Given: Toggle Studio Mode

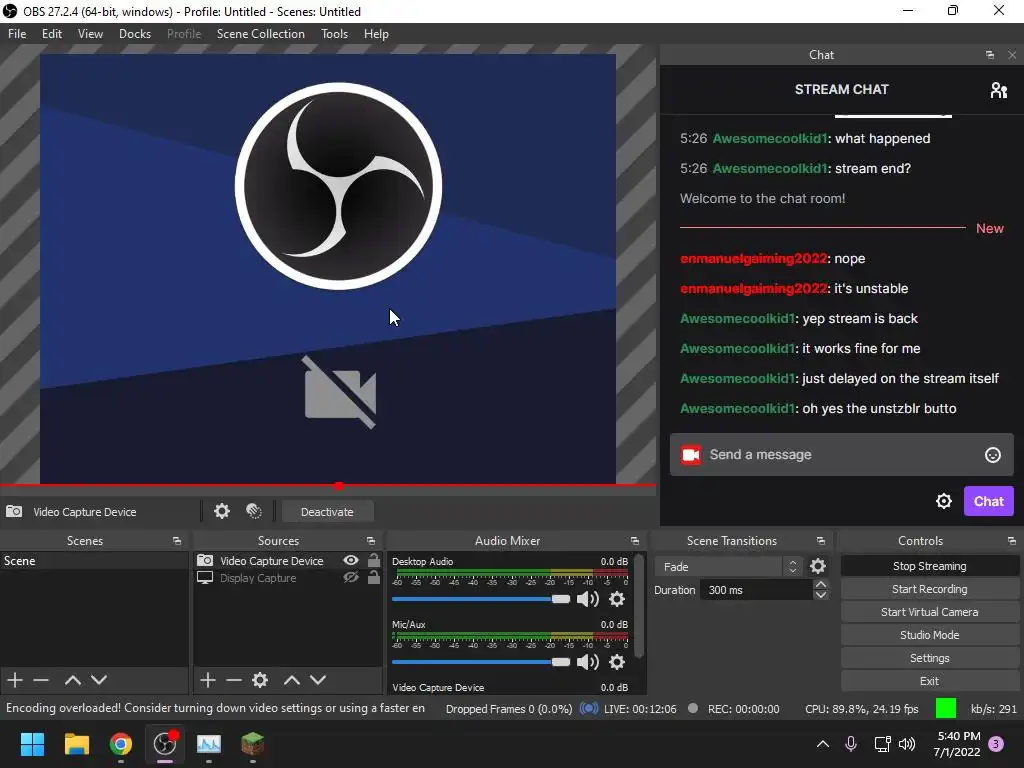Looking at the screenshot, I should [x=929, y=635].
